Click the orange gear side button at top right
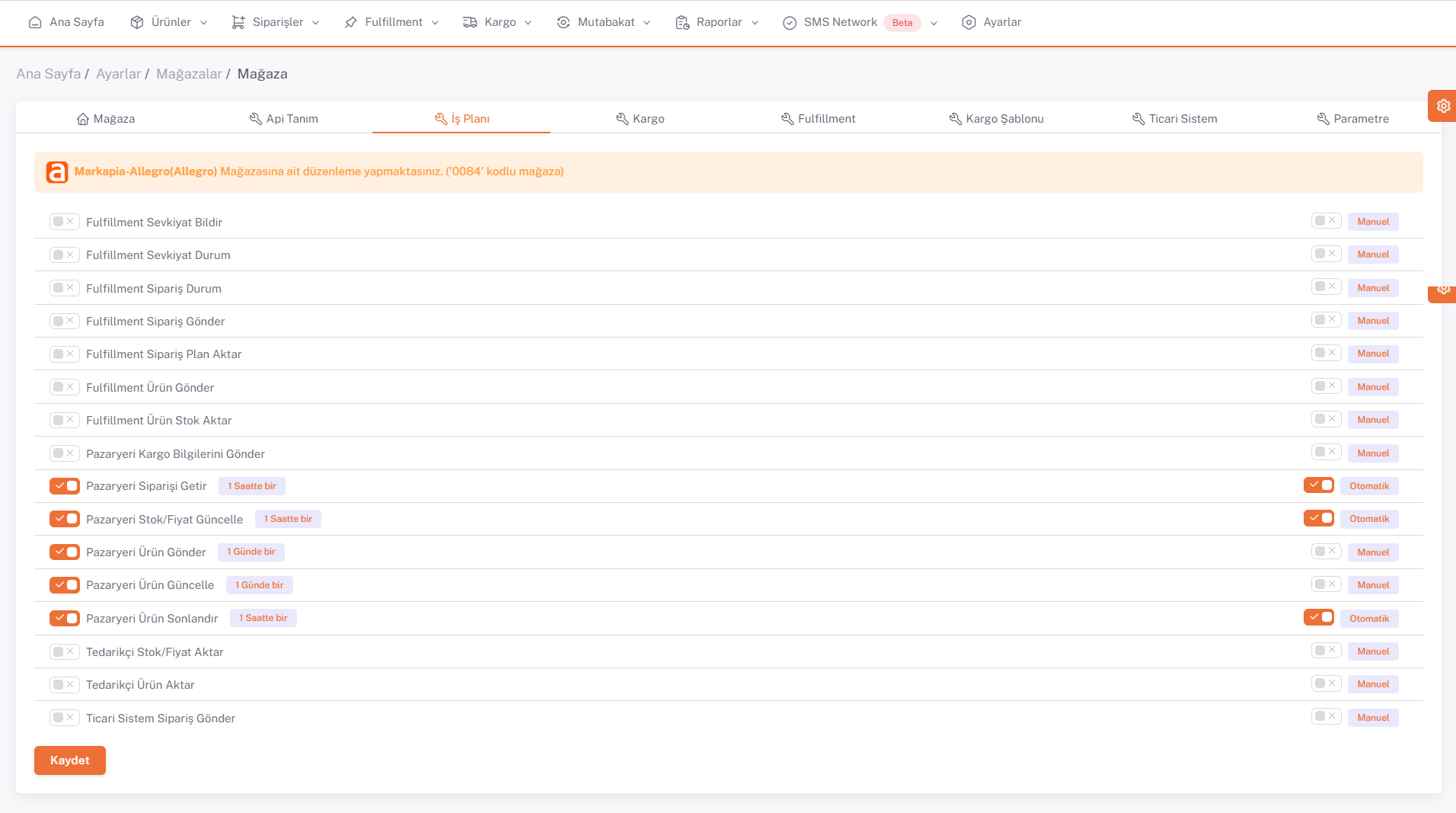The width and height of the screenshot is (1456, 813). [1442, 106]
